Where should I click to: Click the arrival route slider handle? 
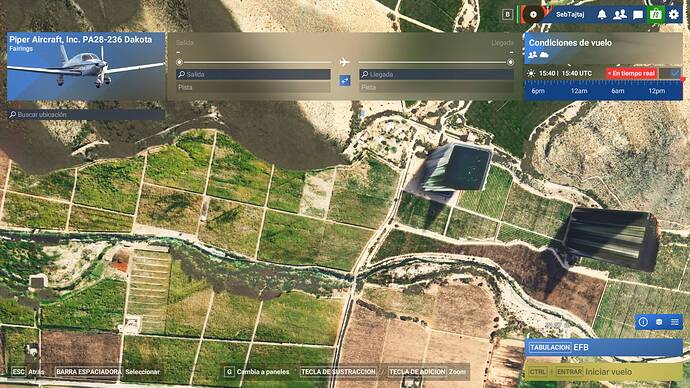click(510, 62)
